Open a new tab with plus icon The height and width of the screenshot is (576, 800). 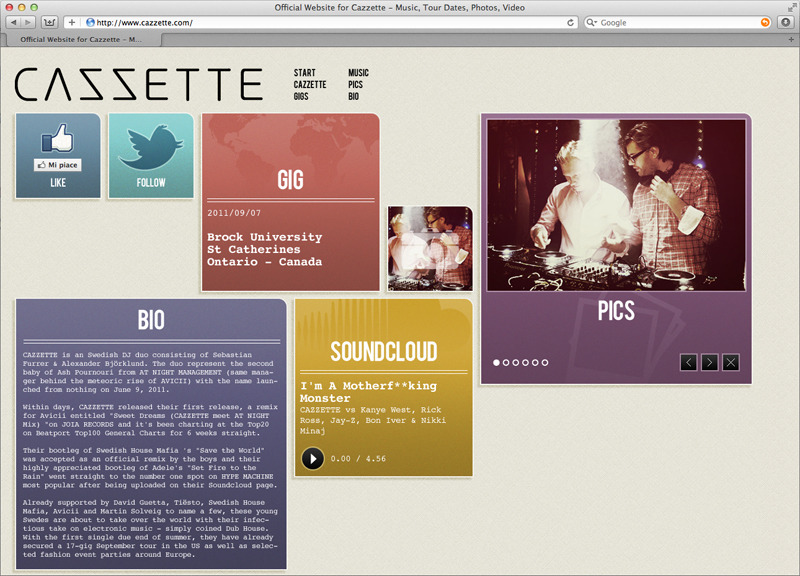coord(791,39)
